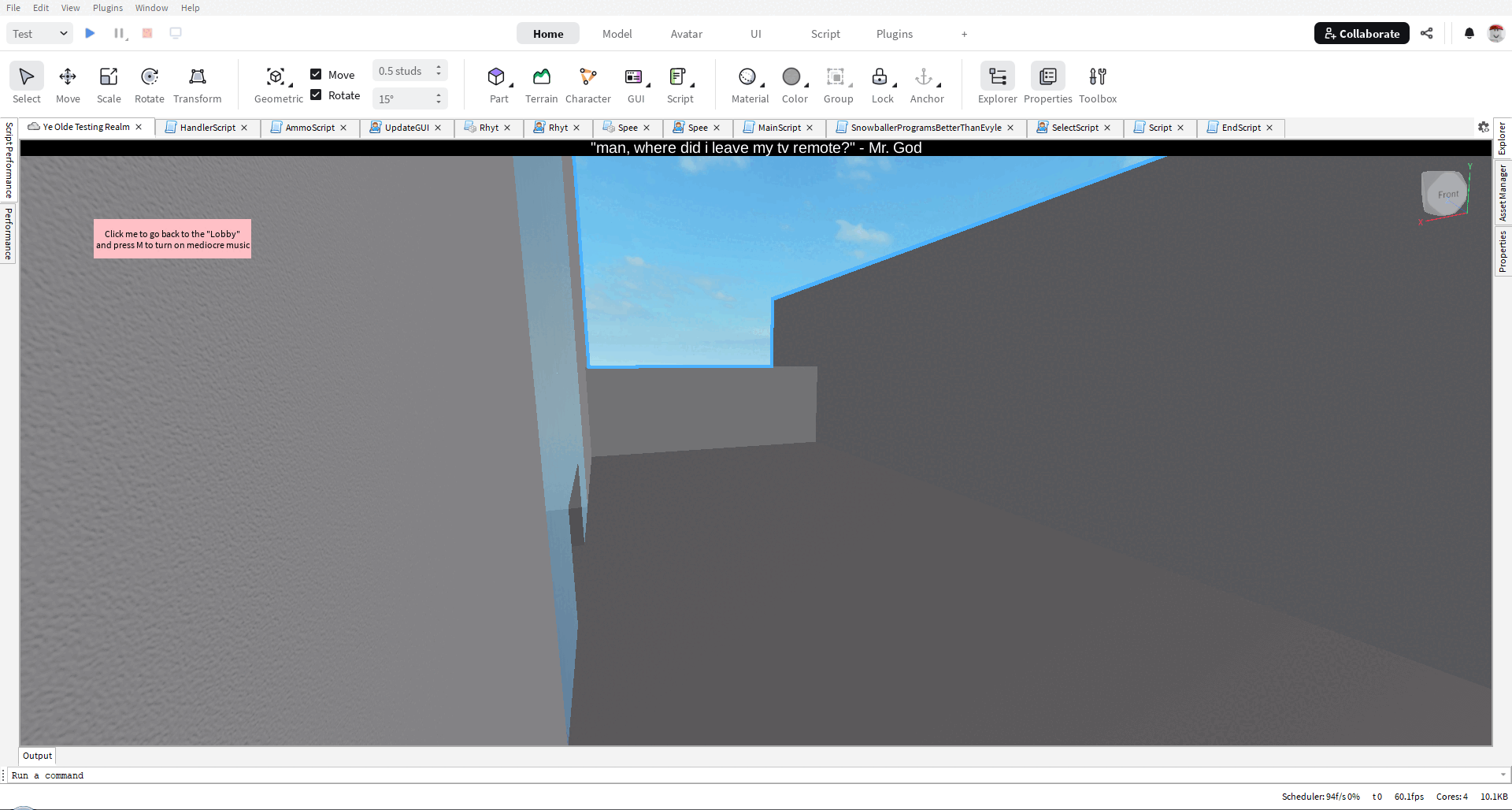Click the Lock tool
This screenshot has width=1512, height=810.
(x=882, y=83)
